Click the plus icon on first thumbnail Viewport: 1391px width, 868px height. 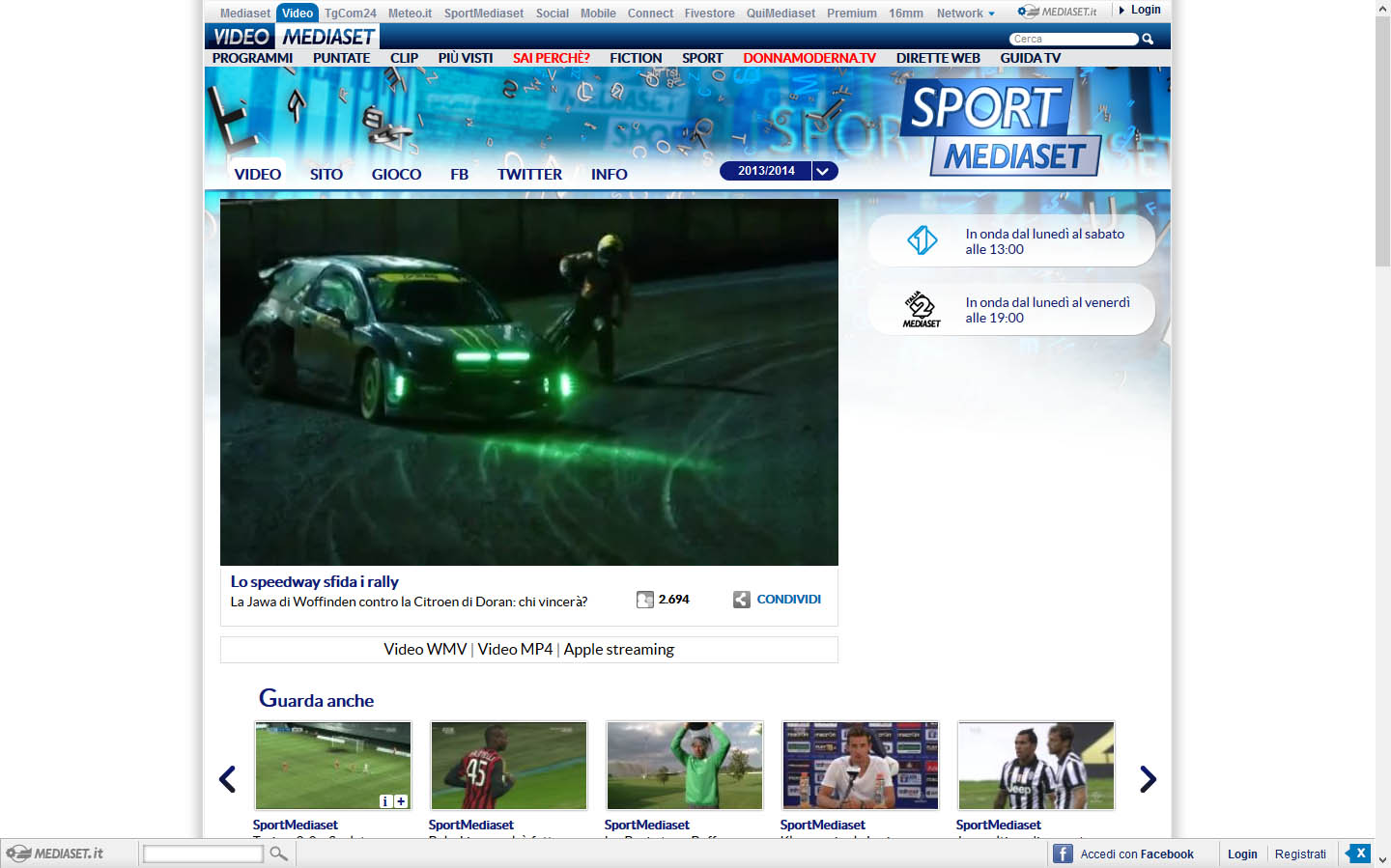[401, 801]
